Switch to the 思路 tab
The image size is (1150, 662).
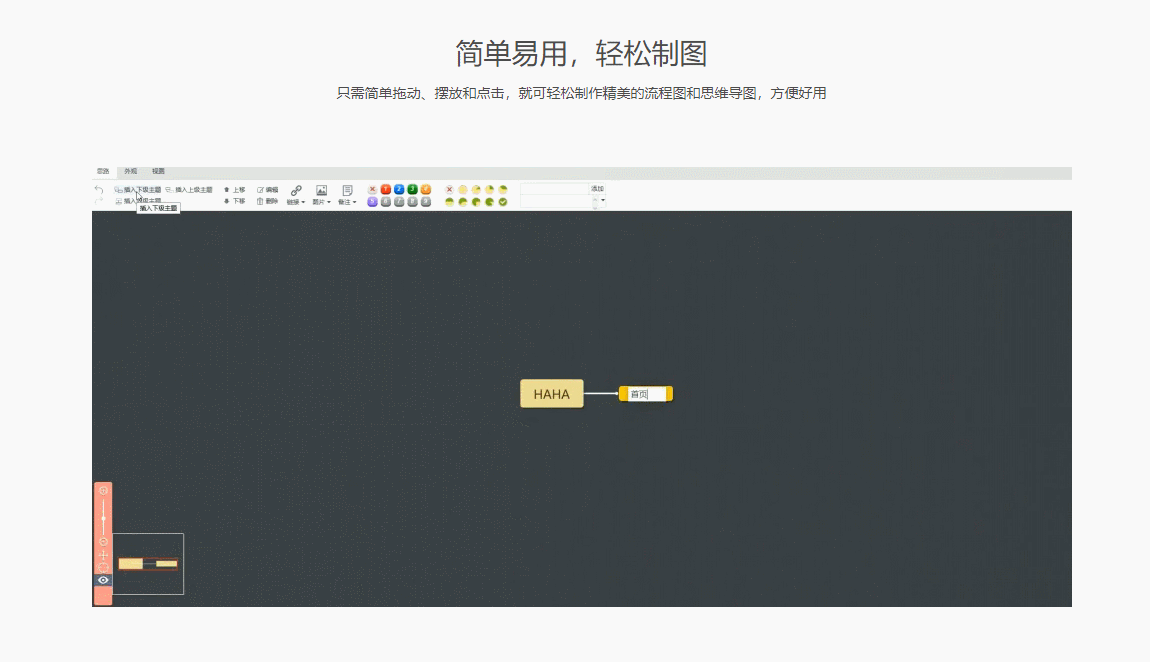(103, 171)
